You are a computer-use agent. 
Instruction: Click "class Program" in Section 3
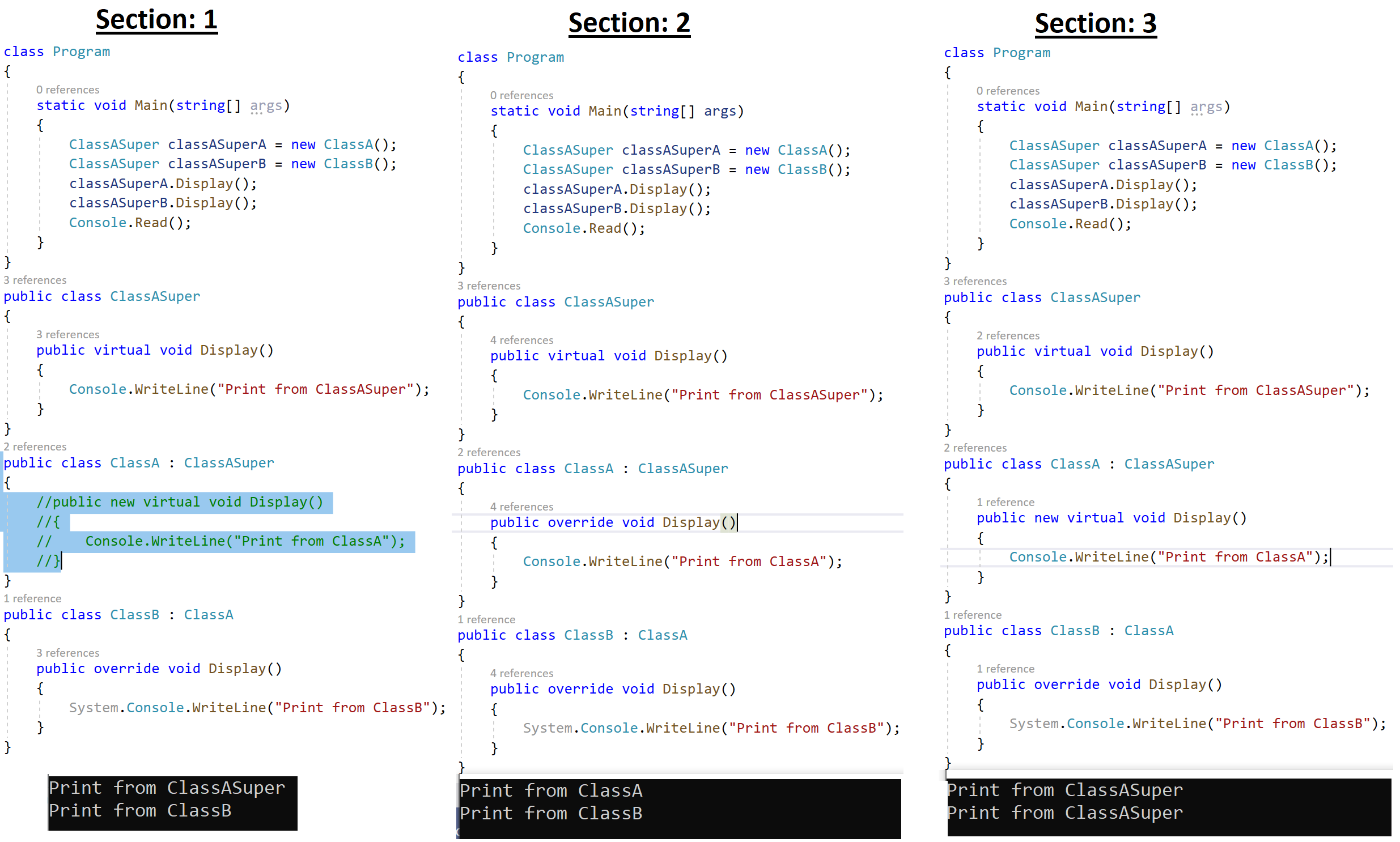[x=996, y=53]
